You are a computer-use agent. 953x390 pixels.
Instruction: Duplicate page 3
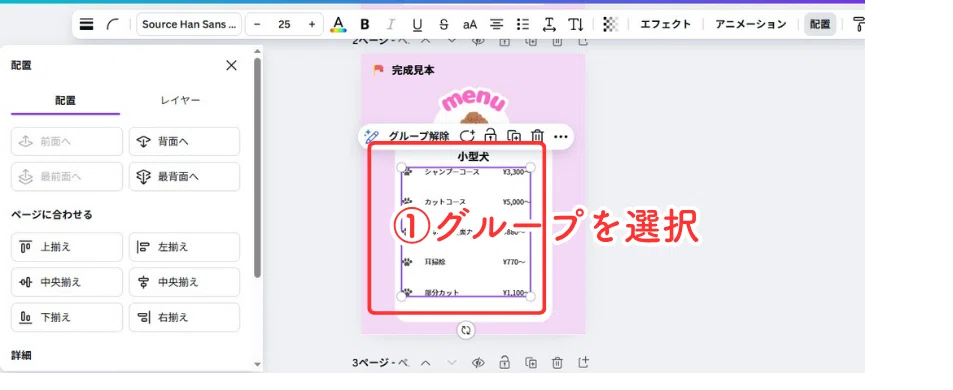point(531,363)
